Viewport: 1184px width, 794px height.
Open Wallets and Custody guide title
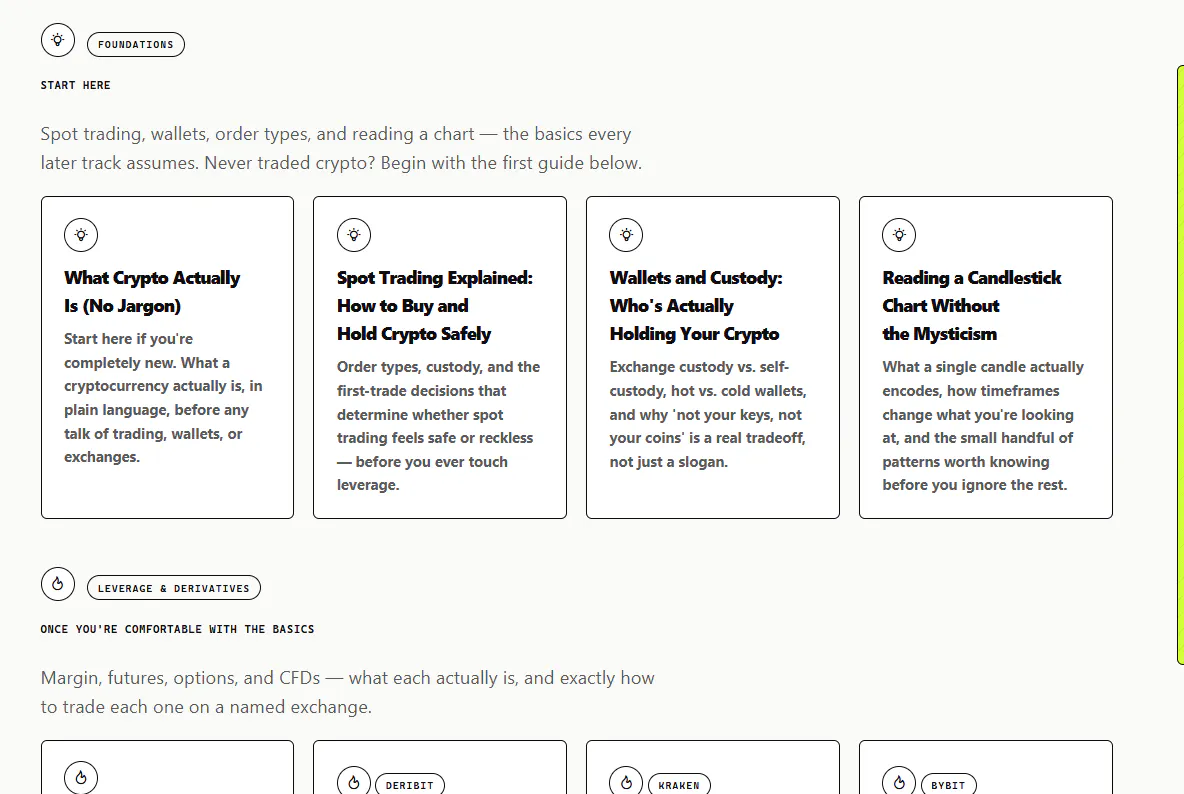point(696,306)
